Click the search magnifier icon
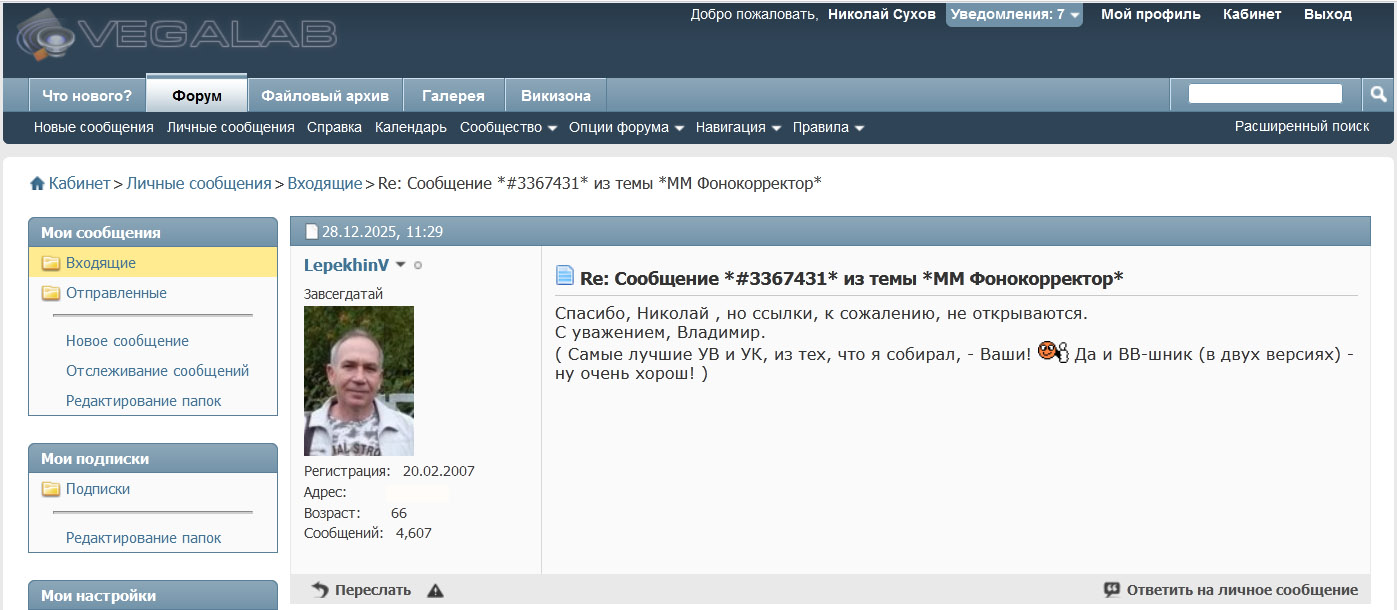 1378,94
